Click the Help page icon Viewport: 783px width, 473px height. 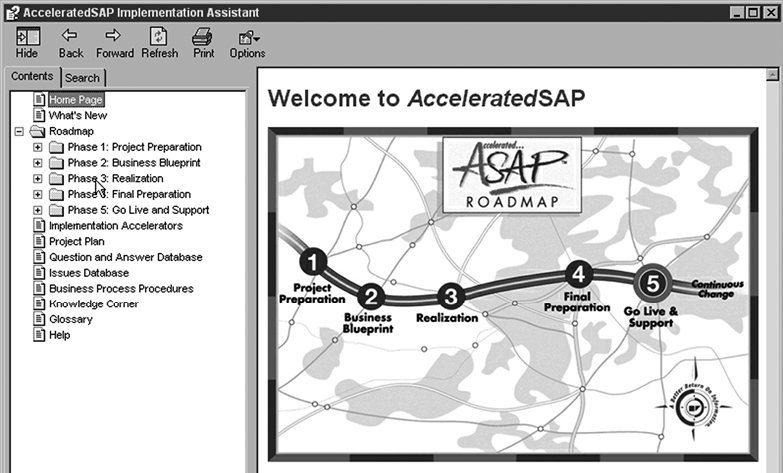[x=39, y=335]
